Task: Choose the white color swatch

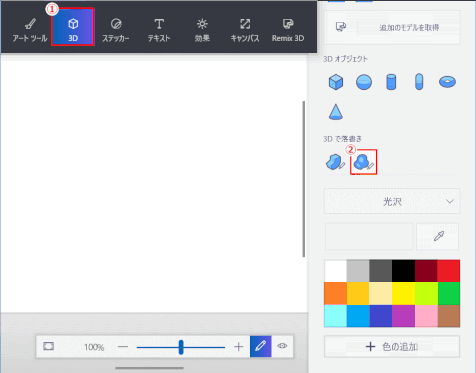Action: coord(335,271)
